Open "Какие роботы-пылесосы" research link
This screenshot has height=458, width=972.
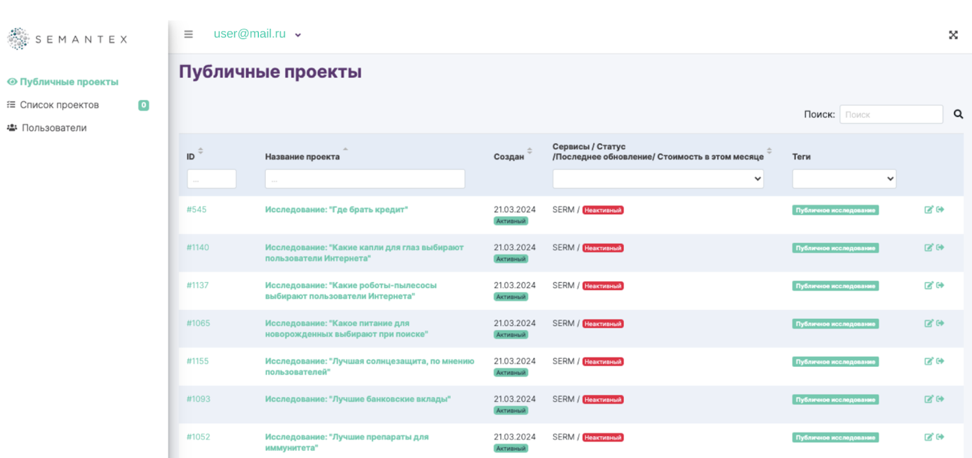point(351,291)
